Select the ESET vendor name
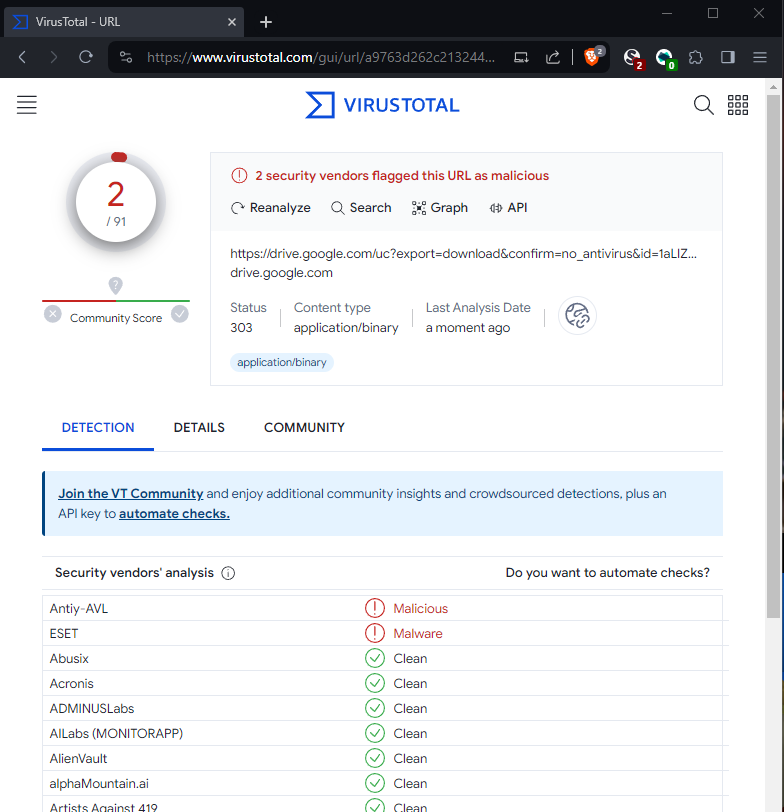This screenshot has width=784, height=812. coord(64,633)
